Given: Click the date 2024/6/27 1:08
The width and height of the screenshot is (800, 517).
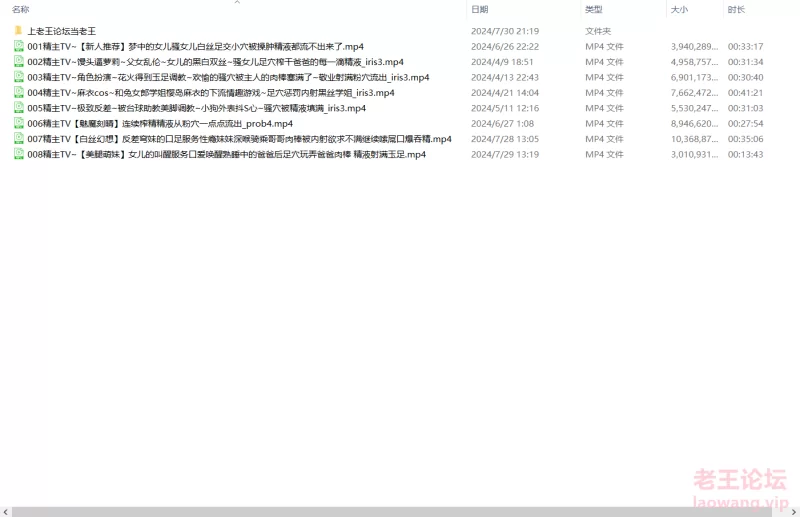Looking at the screenshot, I should click(x=503, y=124).
